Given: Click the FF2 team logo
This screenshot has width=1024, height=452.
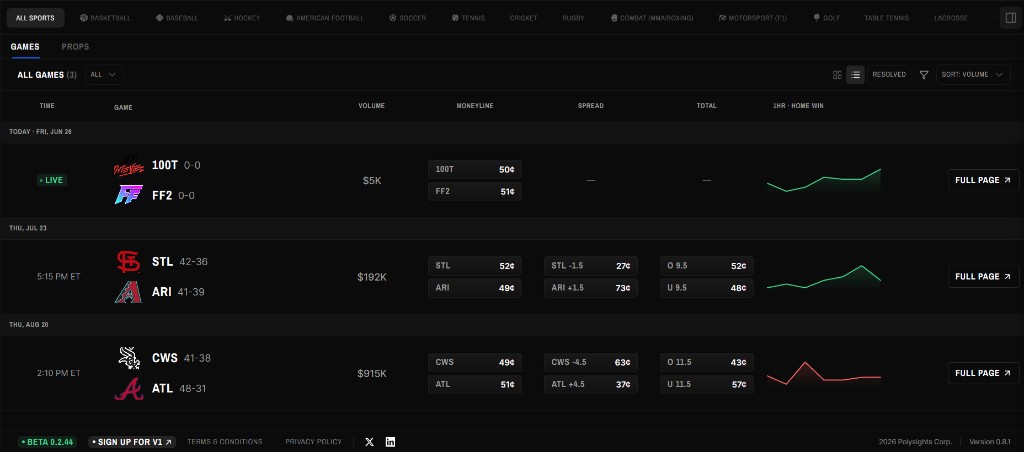Looking at the screenshot, I should tap(129, 195).
